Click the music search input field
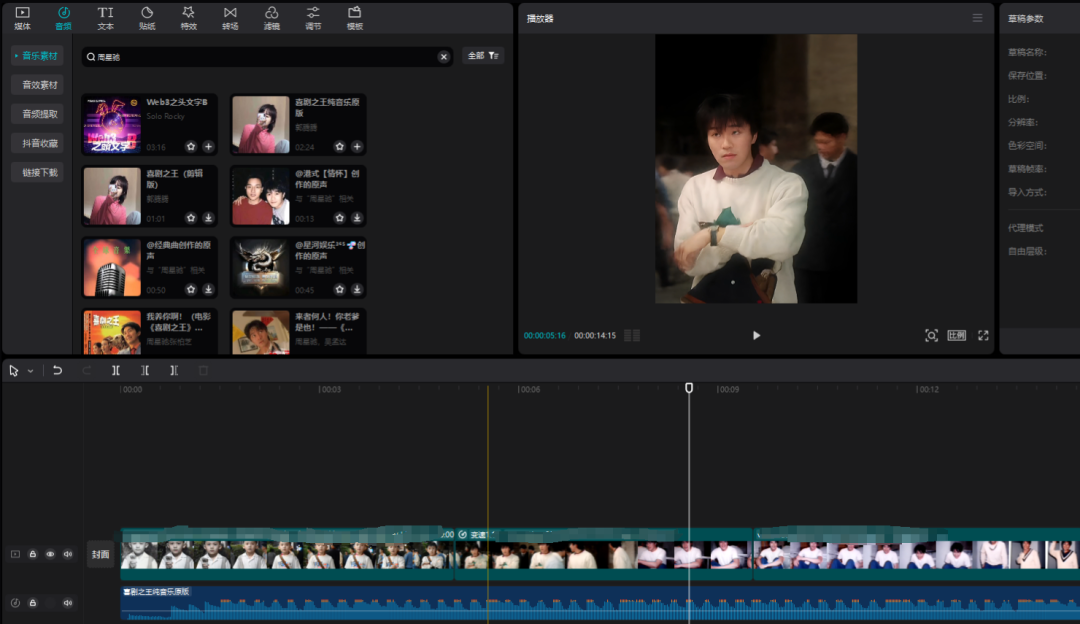 (267, 56)
